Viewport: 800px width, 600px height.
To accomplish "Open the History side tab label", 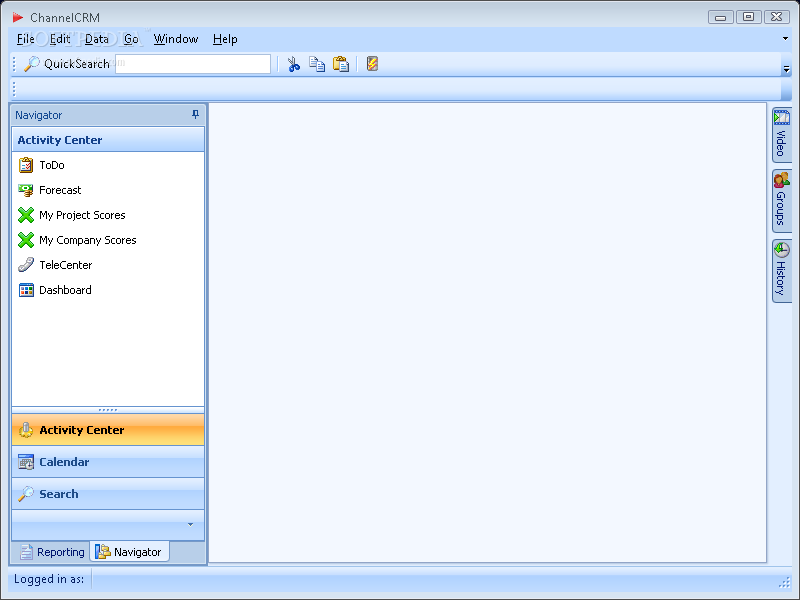I will [781, 278].
